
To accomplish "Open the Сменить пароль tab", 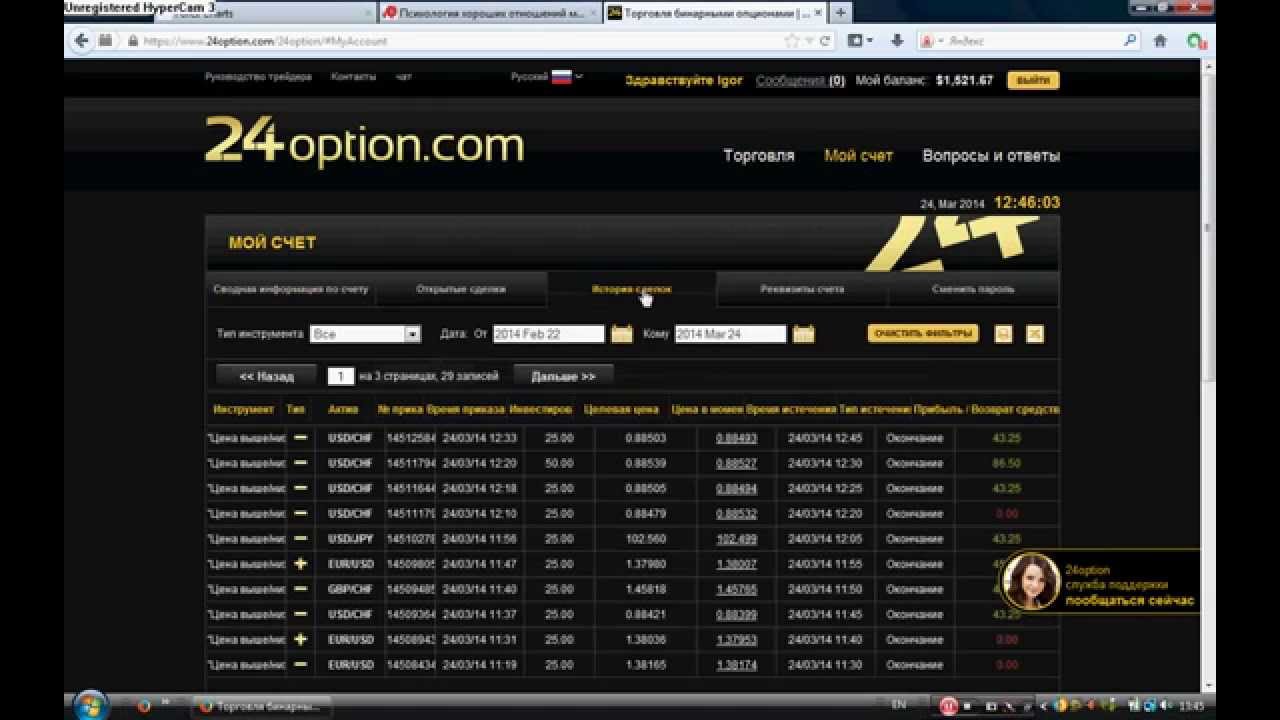I will click(x=973, y=289).
